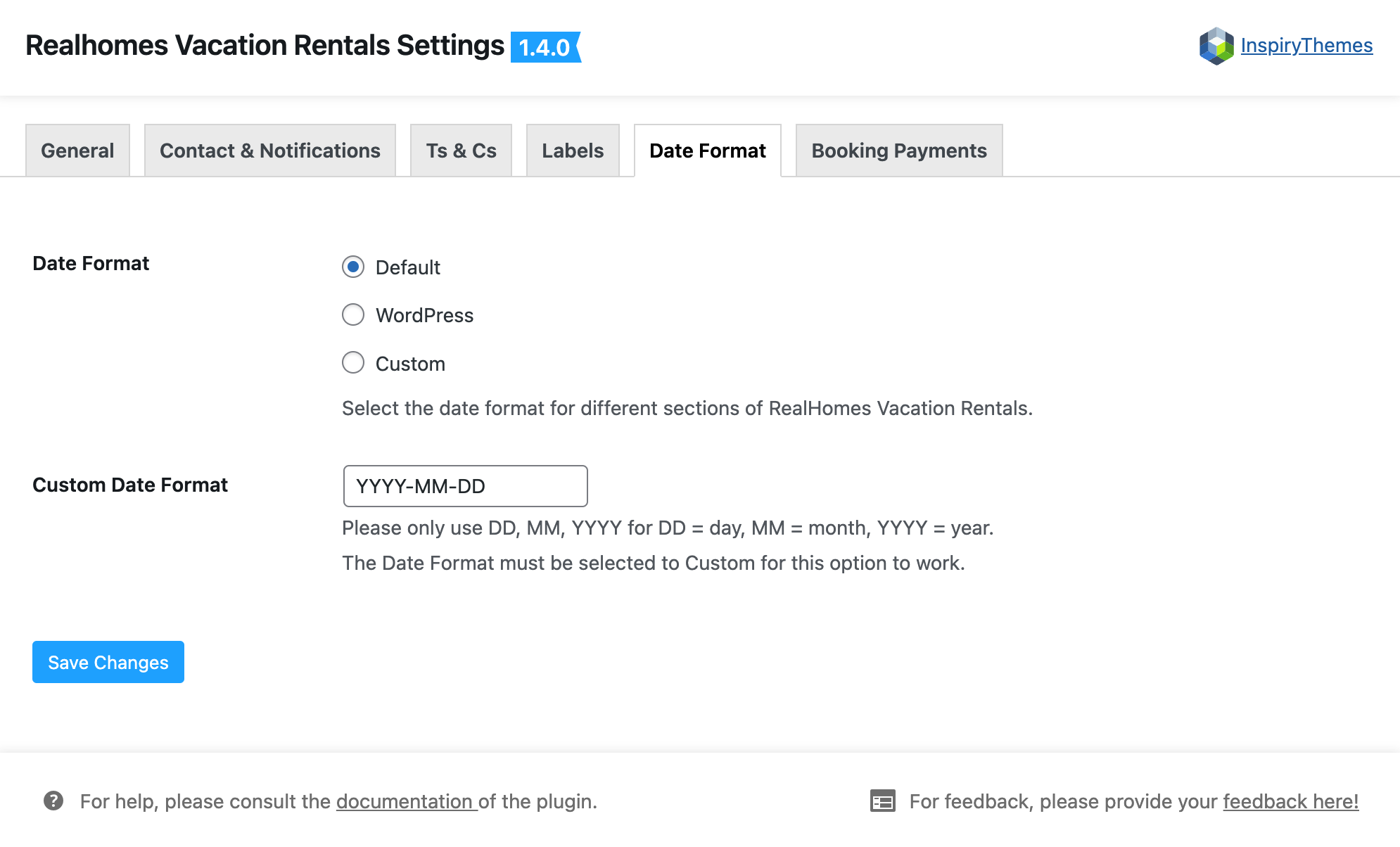Click the Date Format field label
This screenshot has height=847, width=1400.
pos(91,263)
